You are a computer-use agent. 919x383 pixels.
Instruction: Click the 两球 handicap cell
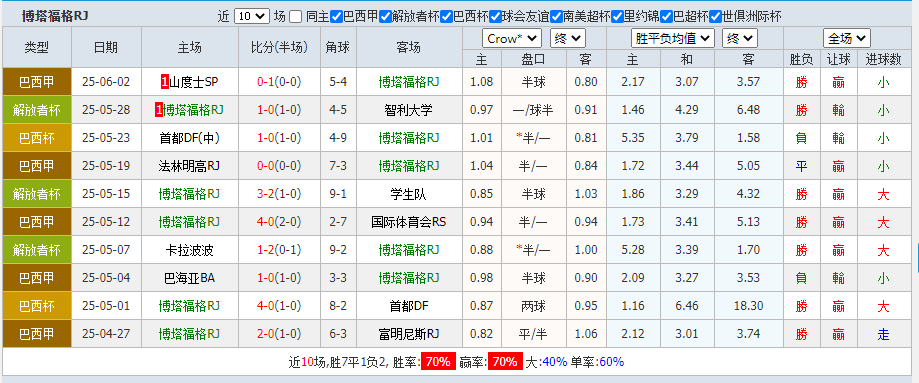(533, 307)
